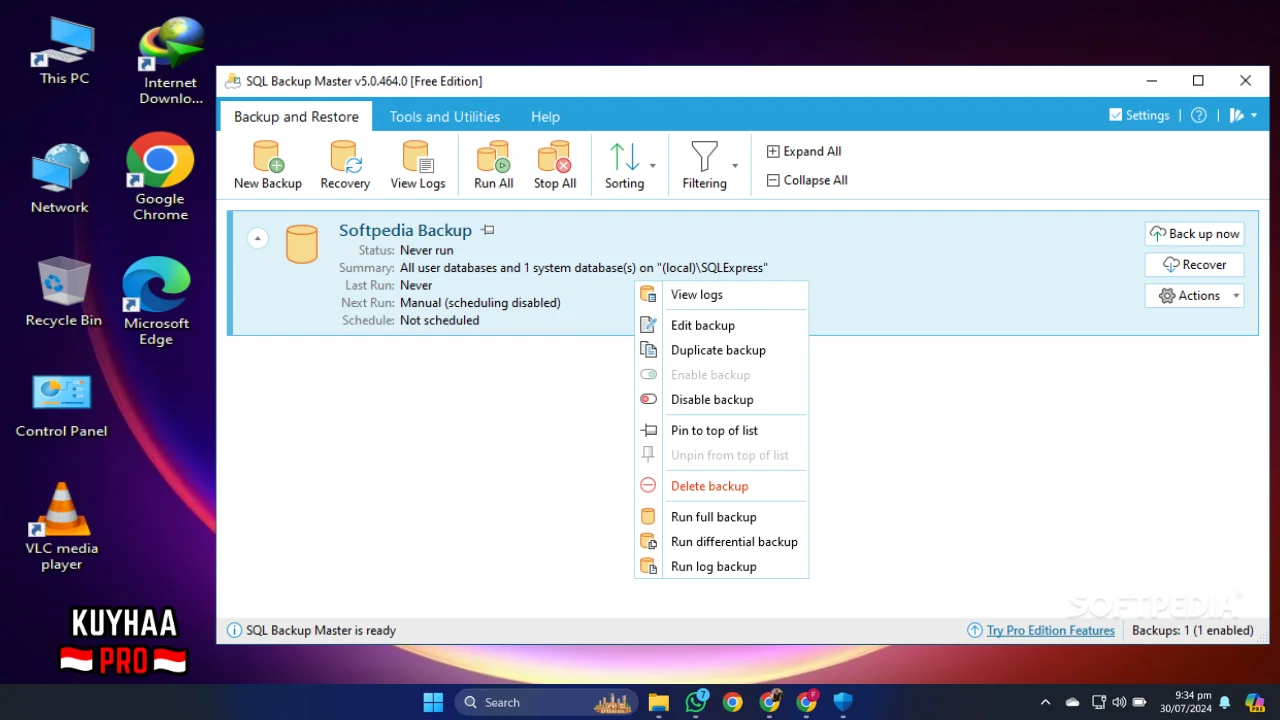The image size is (1280, 720).
Task: Select the Backup and Restore tab
Action: point(296,116)
